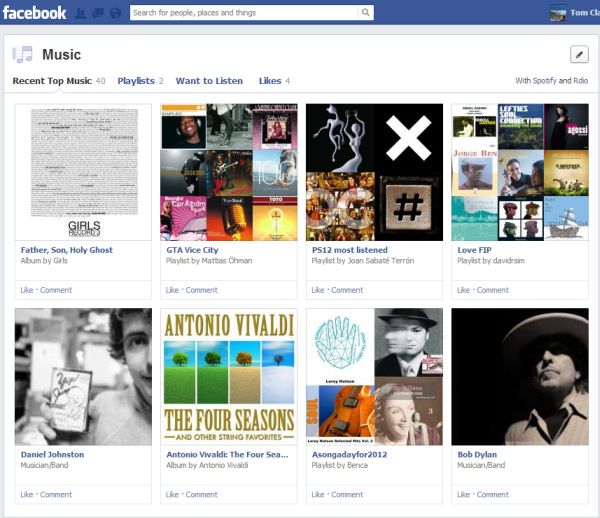Image resolution: width=600 pixels, height=518 pixels.
Task: Open Tom's profile picture thumbnail
Action: (558, 13)
